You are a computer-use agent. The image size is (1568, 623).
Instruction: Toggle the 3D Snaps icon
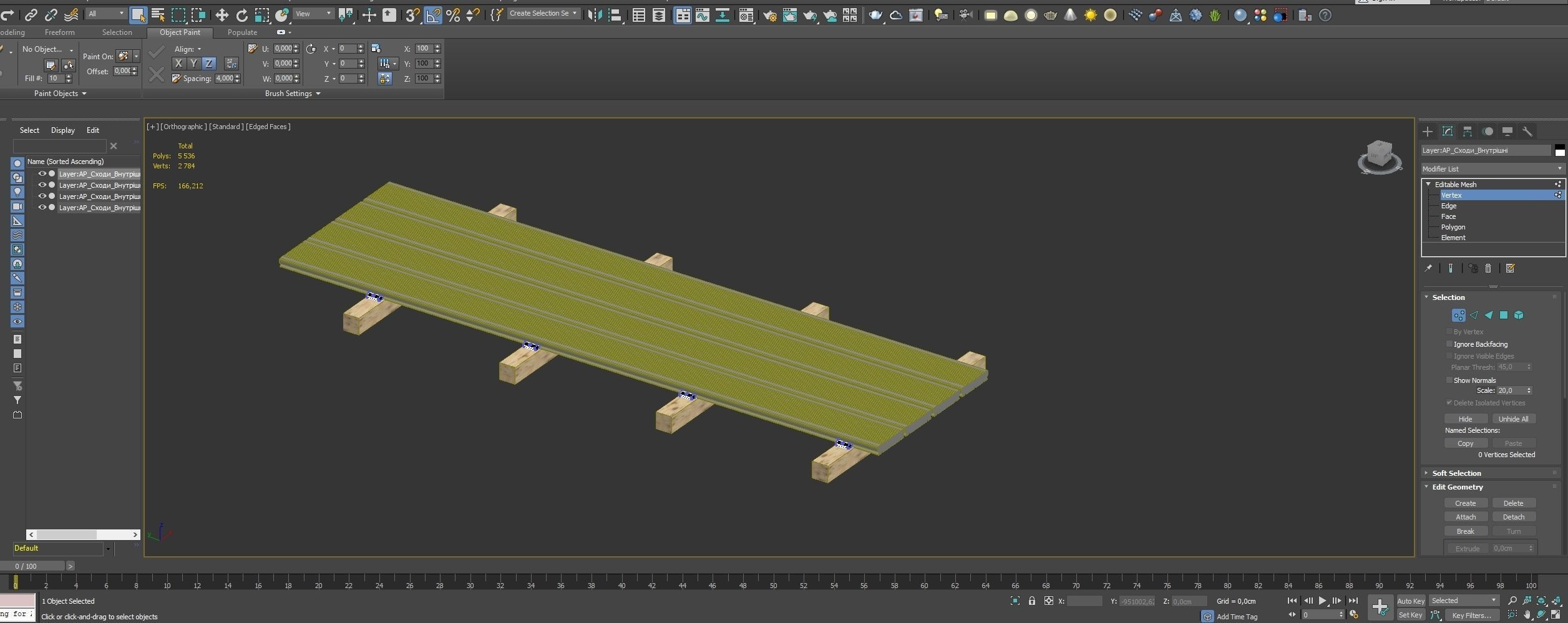(412, 15)
